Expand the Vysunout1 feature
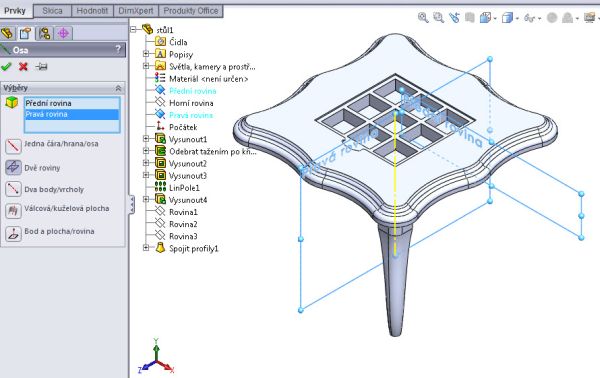Screen dimensions: 600x378 coord(146,139)
